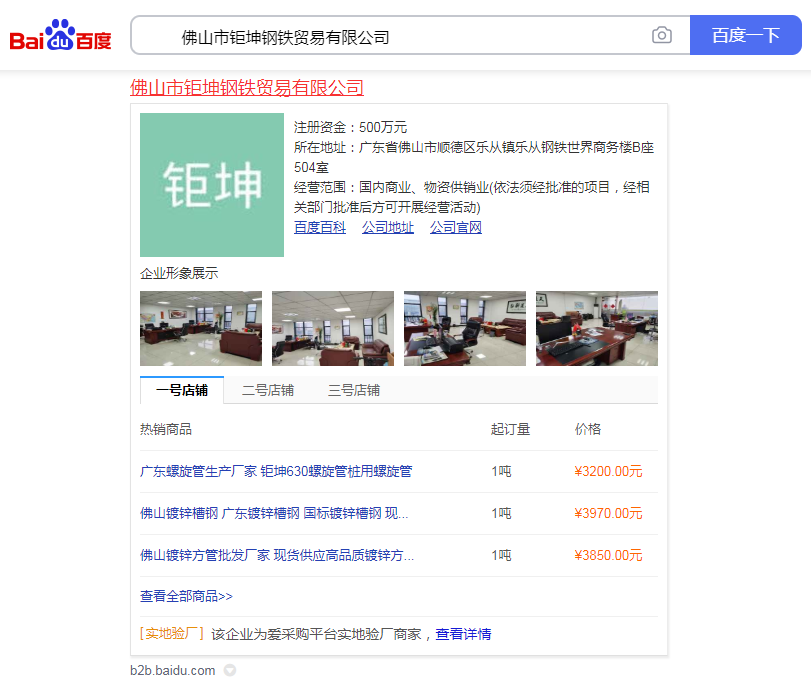This screenshot has height=684, width=811.
Task: Open the 百度百科 link
Action: (x=320, y=227)
